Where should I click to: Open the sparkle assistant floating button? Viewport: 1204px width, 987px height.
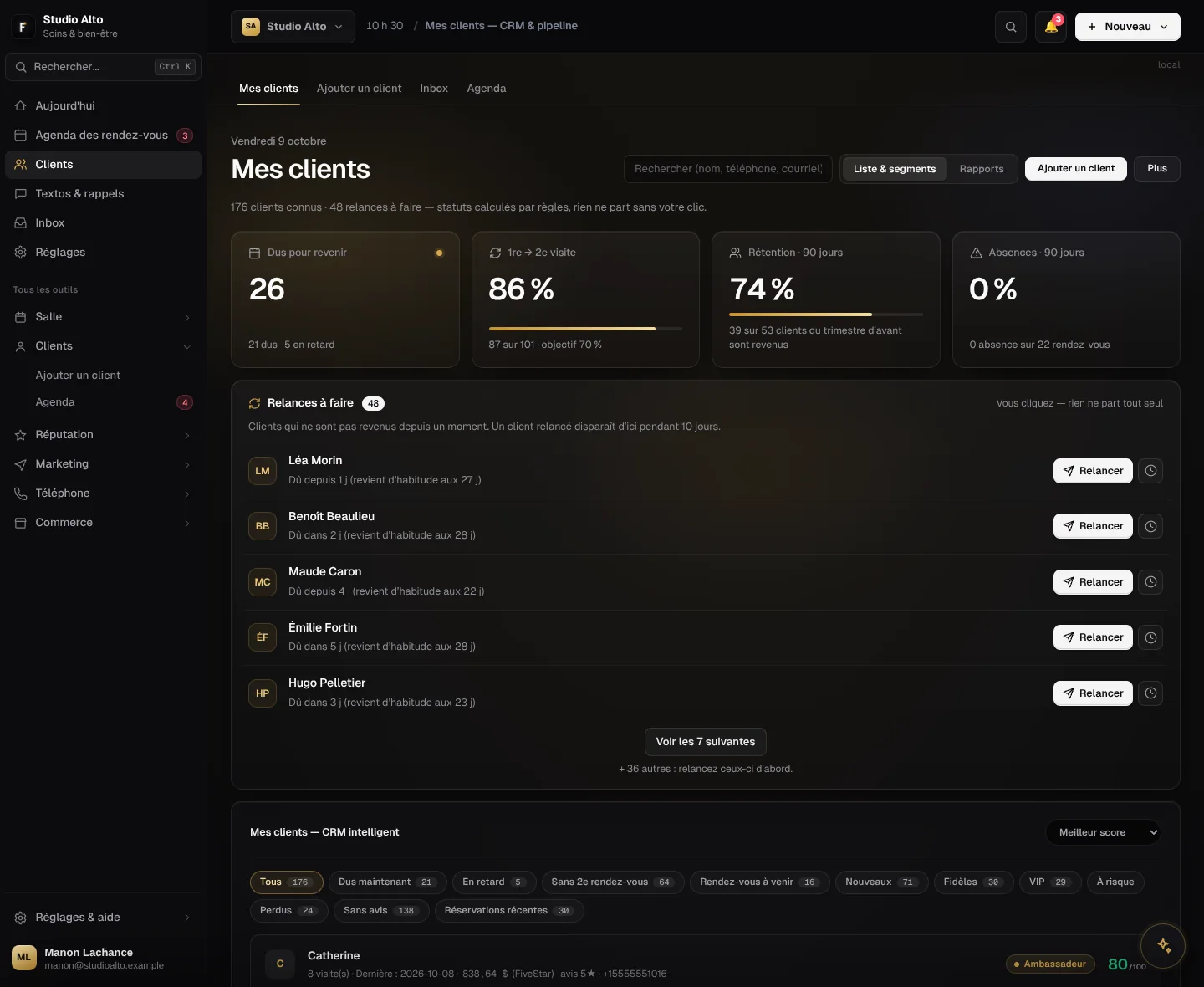tap(1163, 946)
